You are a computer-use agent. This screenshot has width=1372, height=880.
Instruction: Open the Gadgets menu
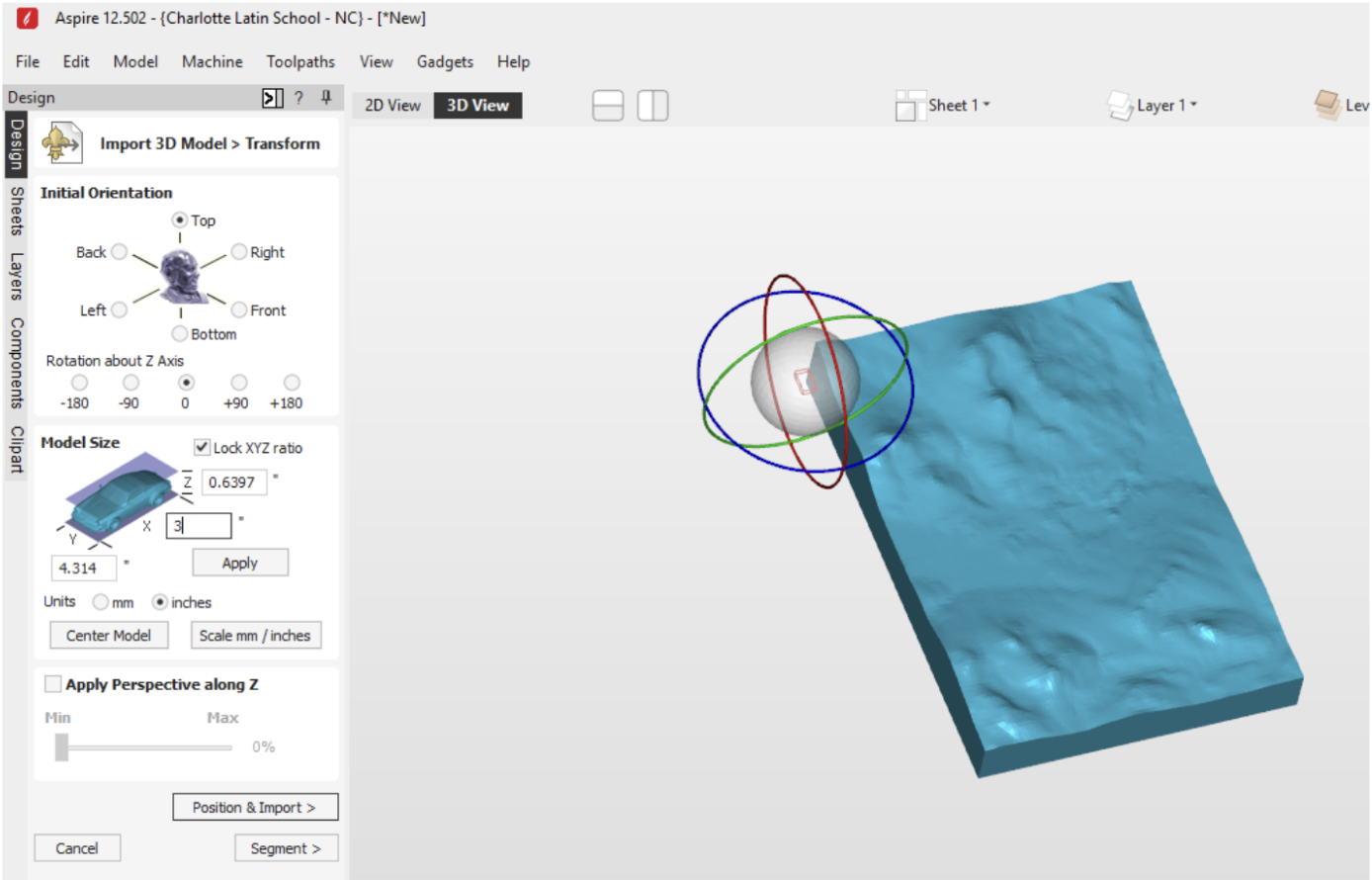point(445,61)
